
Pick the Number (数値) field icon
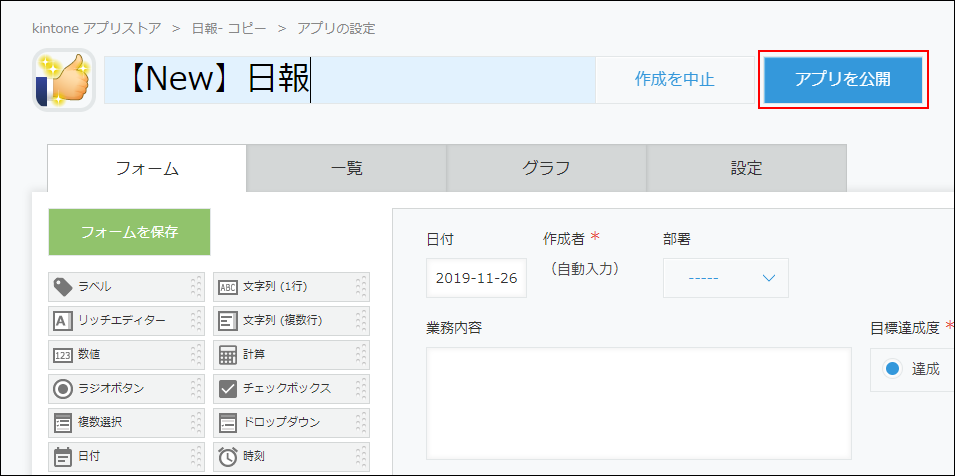pos(63,355)
